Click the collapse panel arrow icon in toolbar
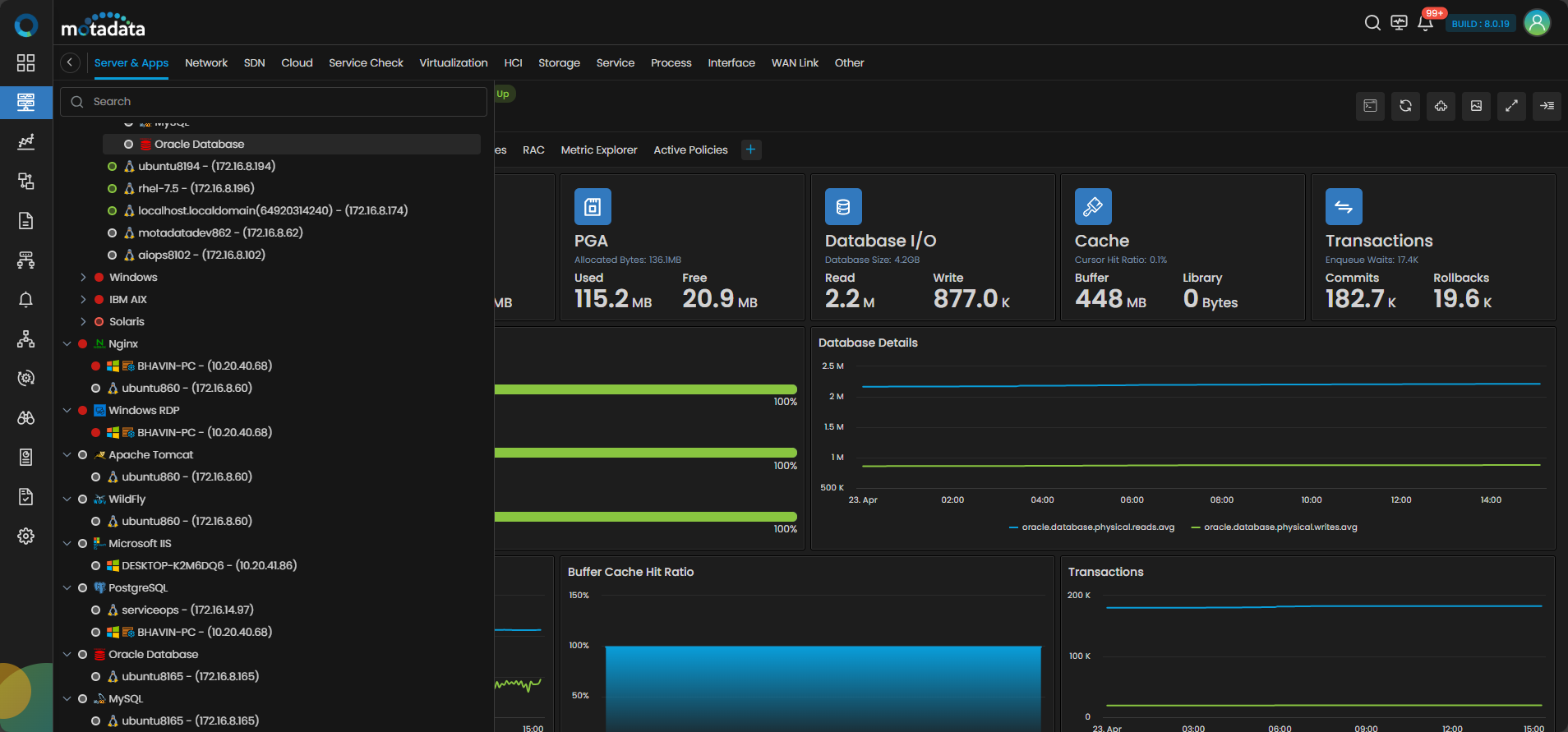The height and width of the screenshot is (732, 1568). point(1547,106)
